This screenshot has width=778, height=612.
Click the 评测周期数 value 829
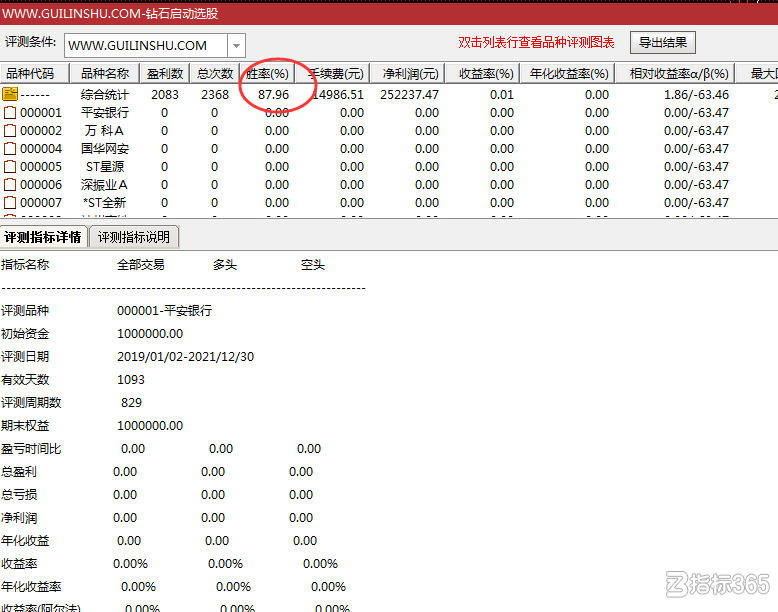(131, 403)
